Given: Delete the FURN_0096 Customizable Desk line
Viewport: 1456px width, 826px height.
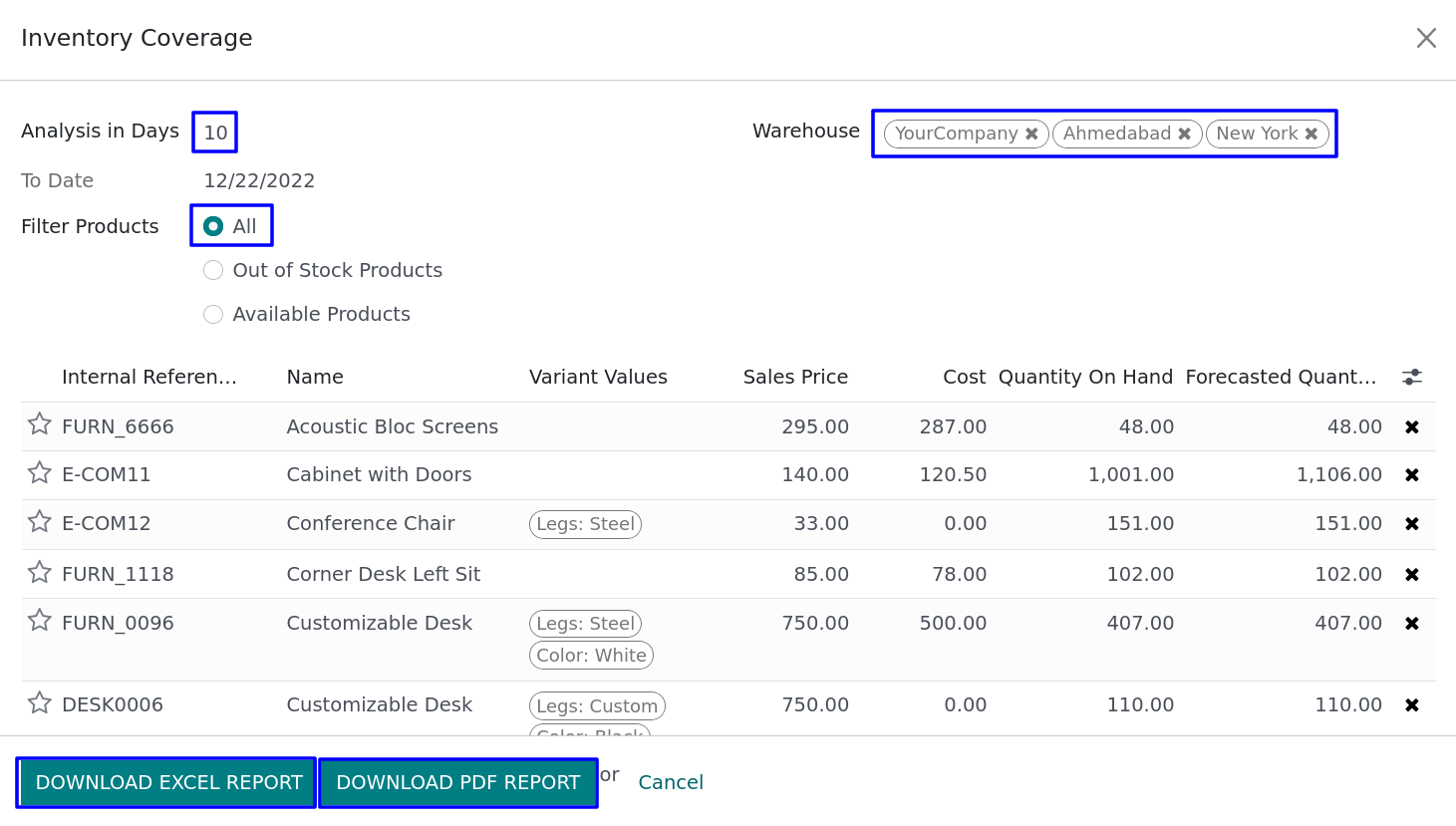Looking at the screenshot, I should pos(1411,624).
